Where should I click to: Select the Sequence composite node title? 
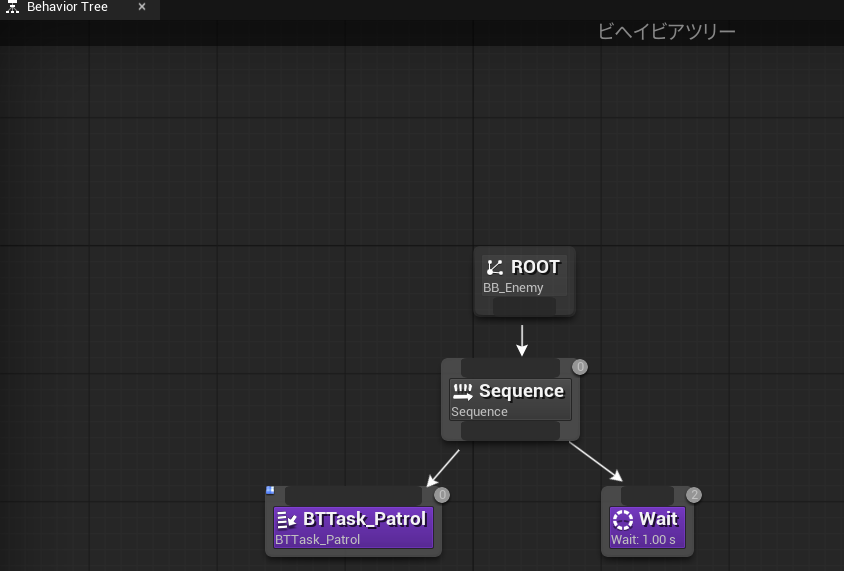521,391
